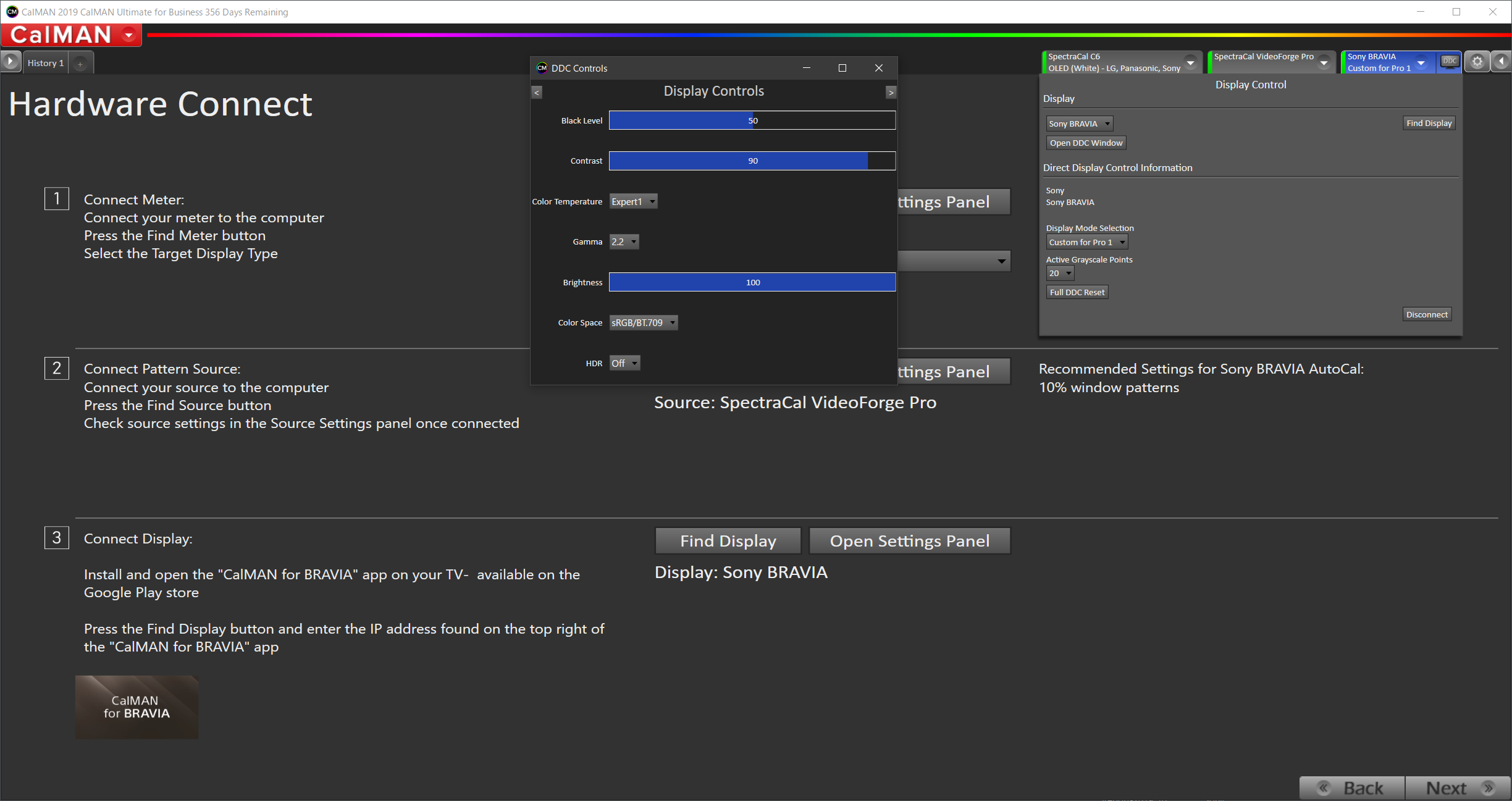This screenshot has width=1512, height=801.
Task: Open Active Grayscale Points dropdown
Action: [1060, 273]
